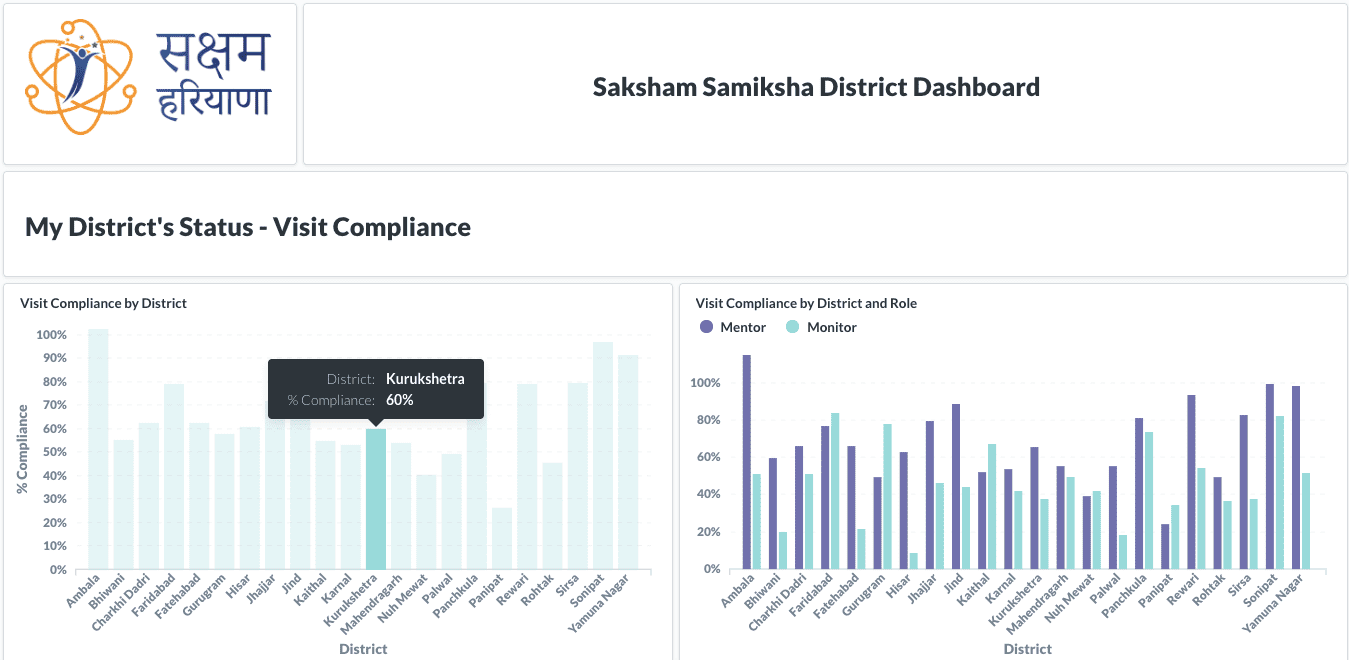Select the teal Monitor bar for Sonipat
This screenshot has width=1349, height=660.
coord(1279,492)
